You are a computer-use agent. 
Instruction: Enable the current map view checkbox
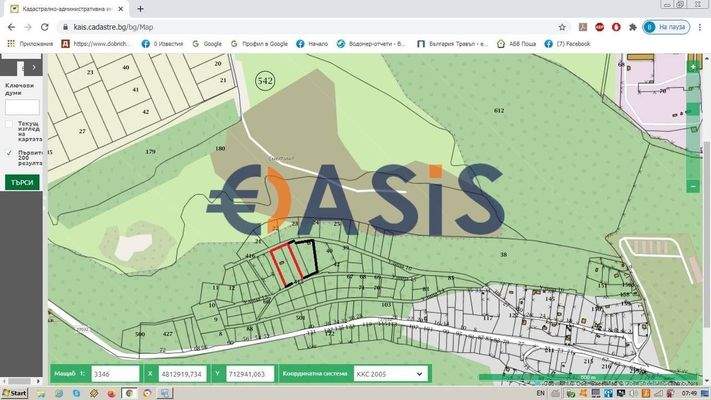(9, 124)
